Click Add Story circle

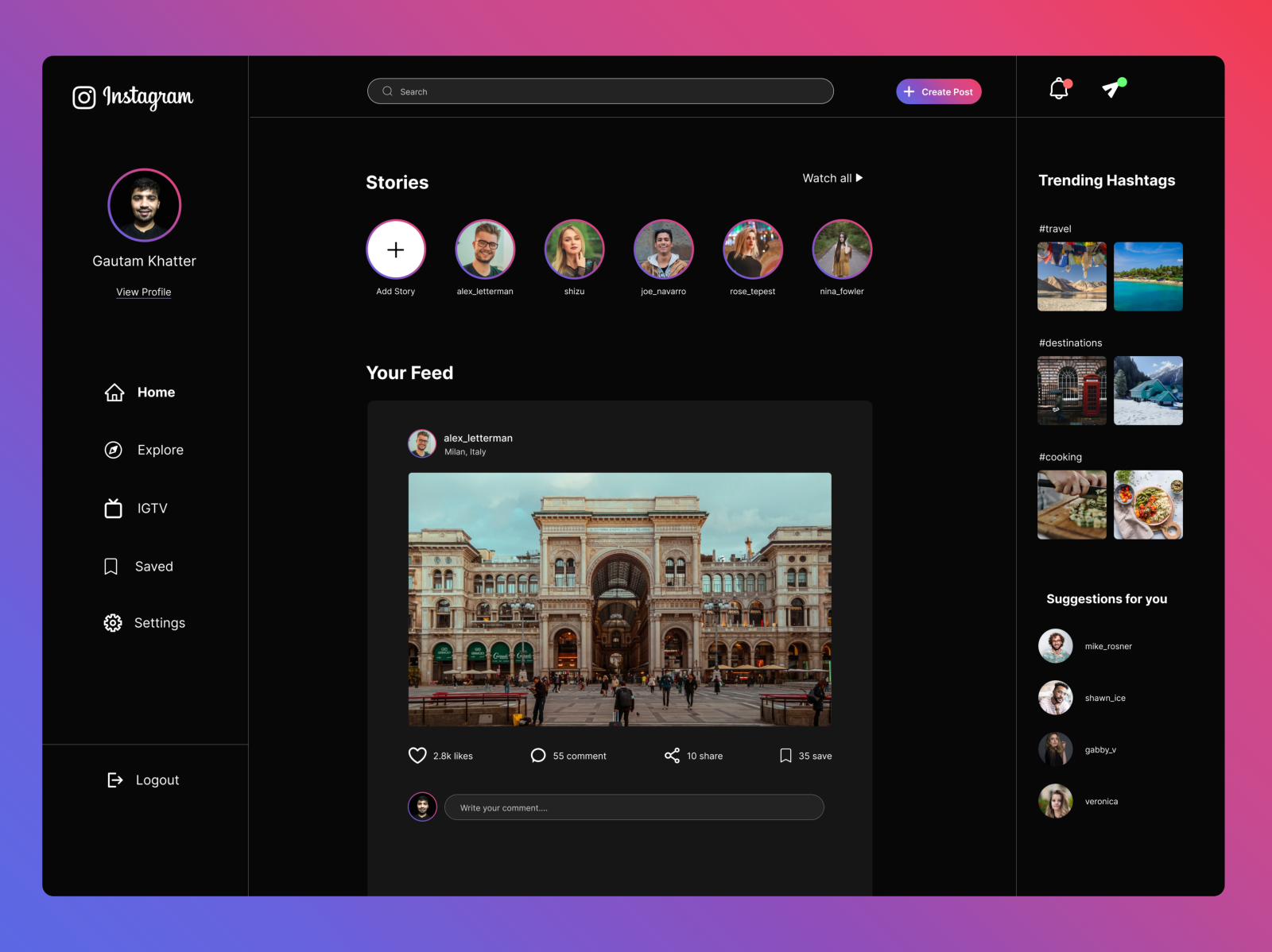(x=396, y=249)
